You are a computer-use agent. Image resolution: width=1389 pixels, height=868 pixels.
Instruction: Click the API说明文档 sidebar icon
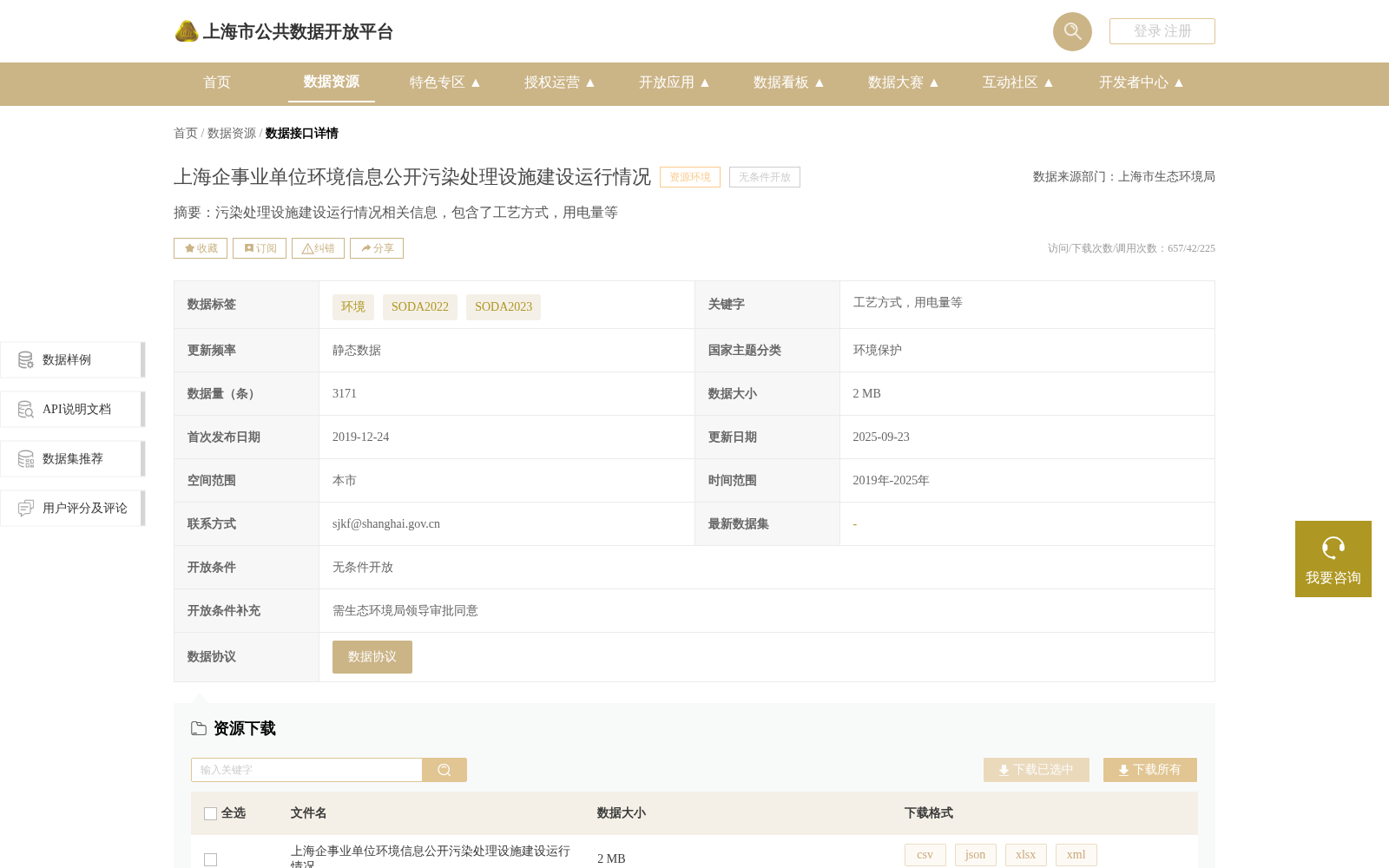tap(26, 409)
